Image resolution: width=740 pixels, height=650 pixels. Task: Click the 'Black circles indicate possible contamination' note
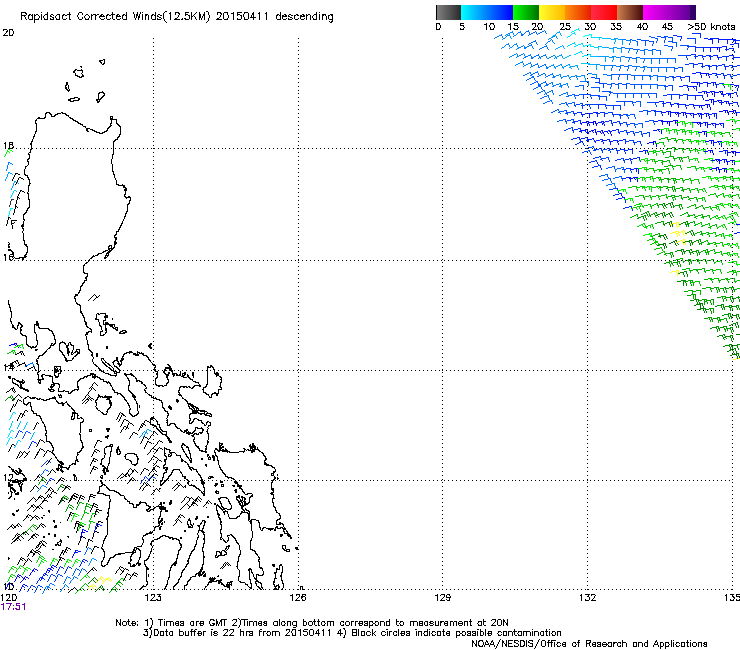(456, 633)
